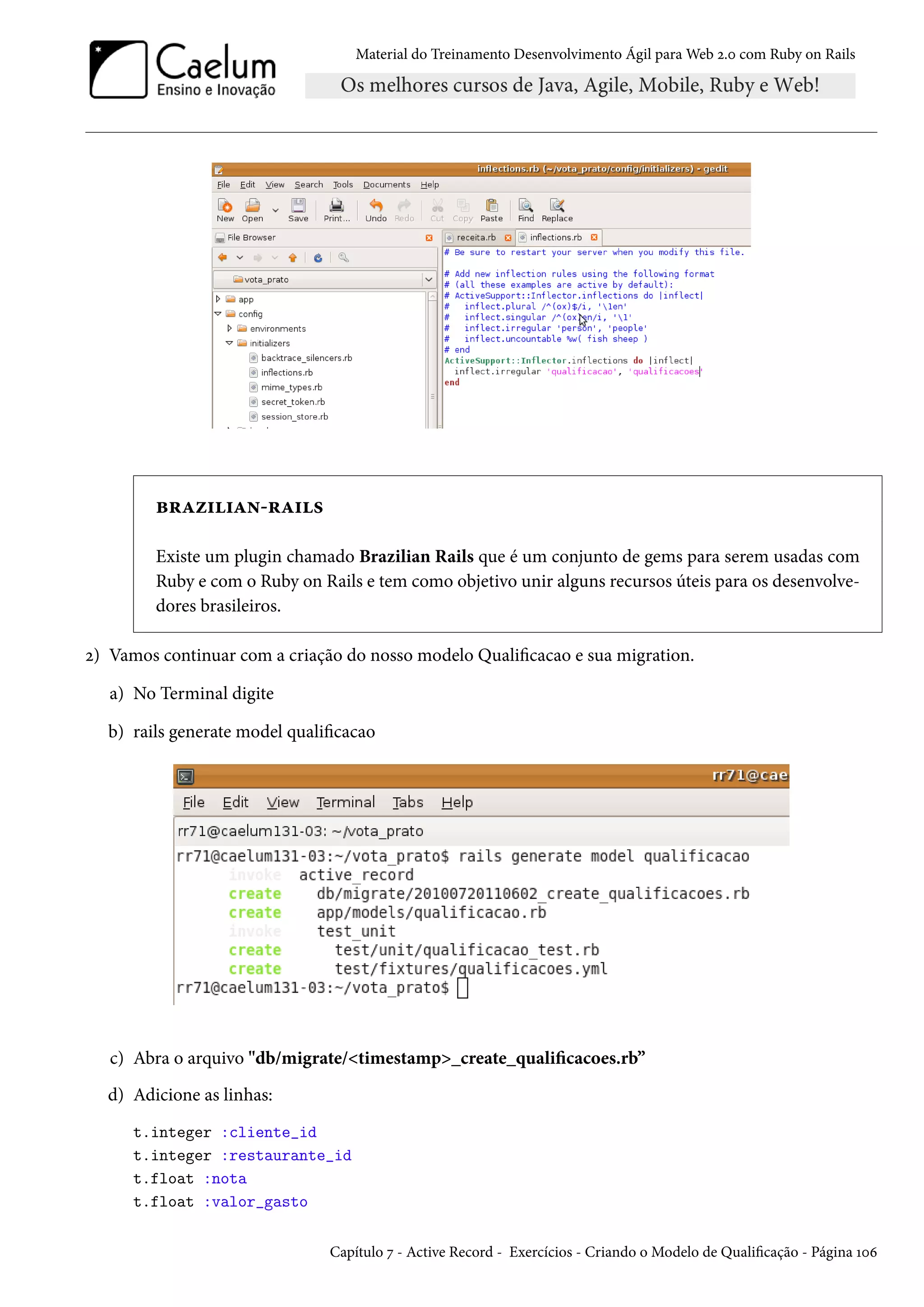
Task: Open the gedit File menu
Action: click(x=224, y=185)
